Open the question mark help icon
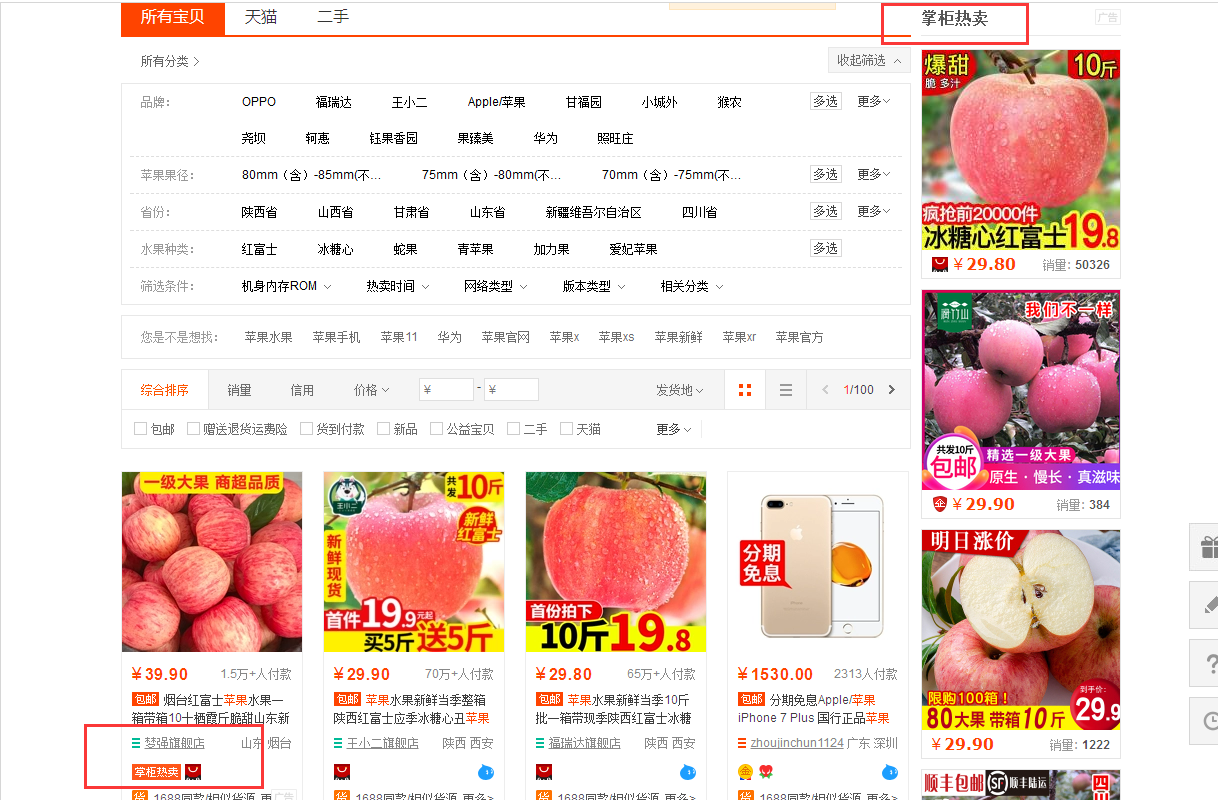 point(1208,663)
